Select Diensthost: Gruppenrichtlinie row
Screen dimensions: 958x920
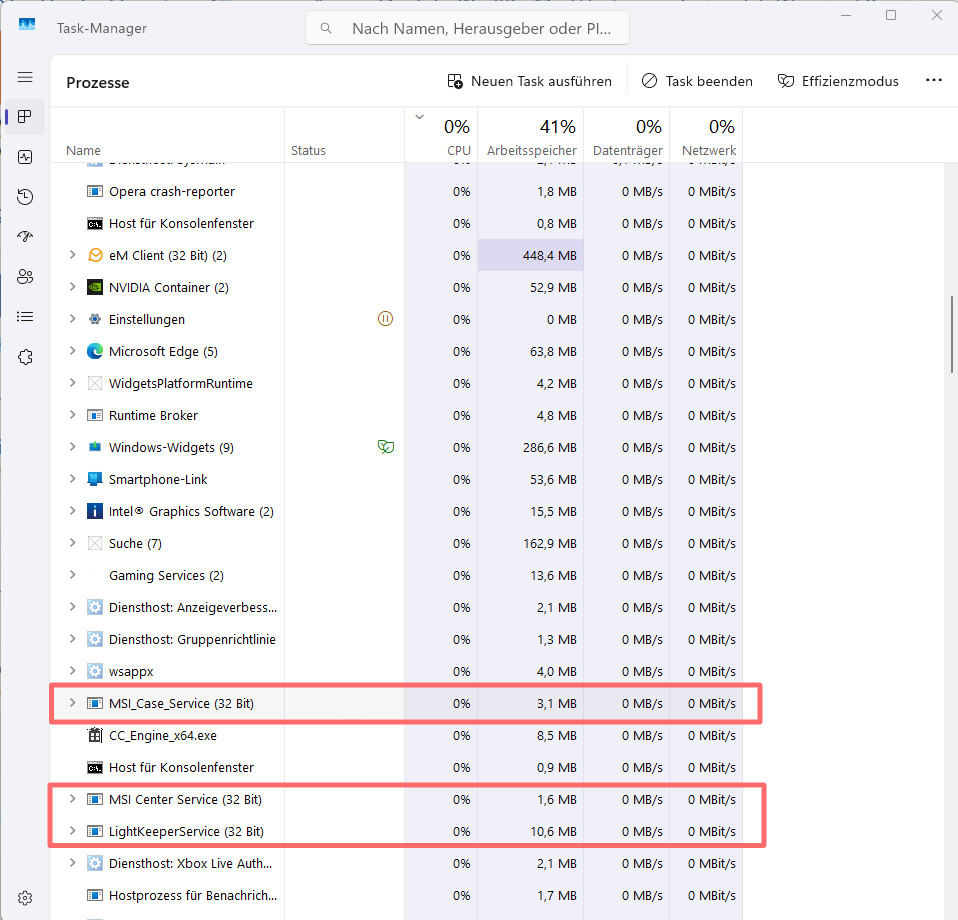(x=396, y=640)
